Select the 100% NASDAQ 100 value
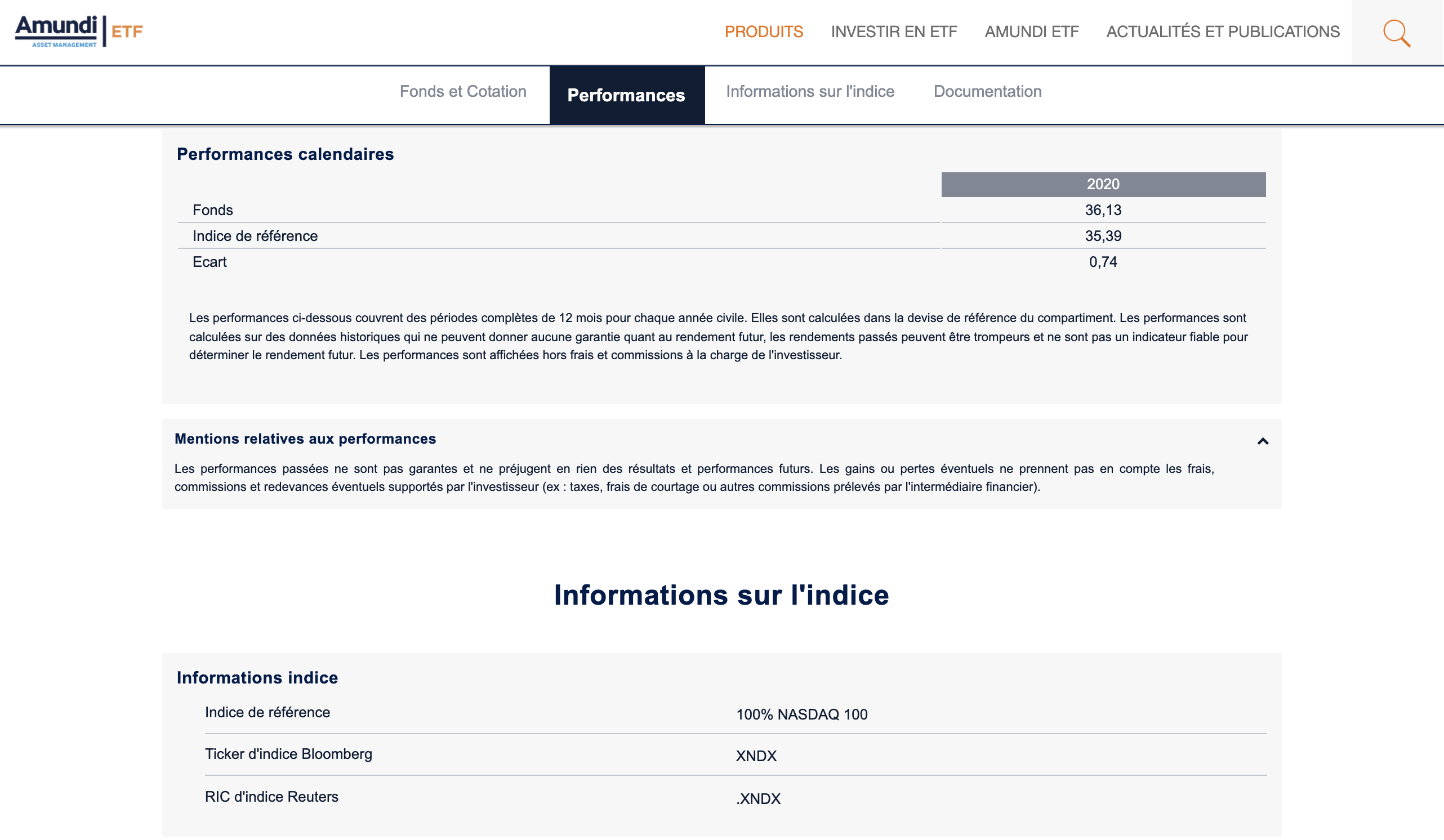 pos(801,714)
